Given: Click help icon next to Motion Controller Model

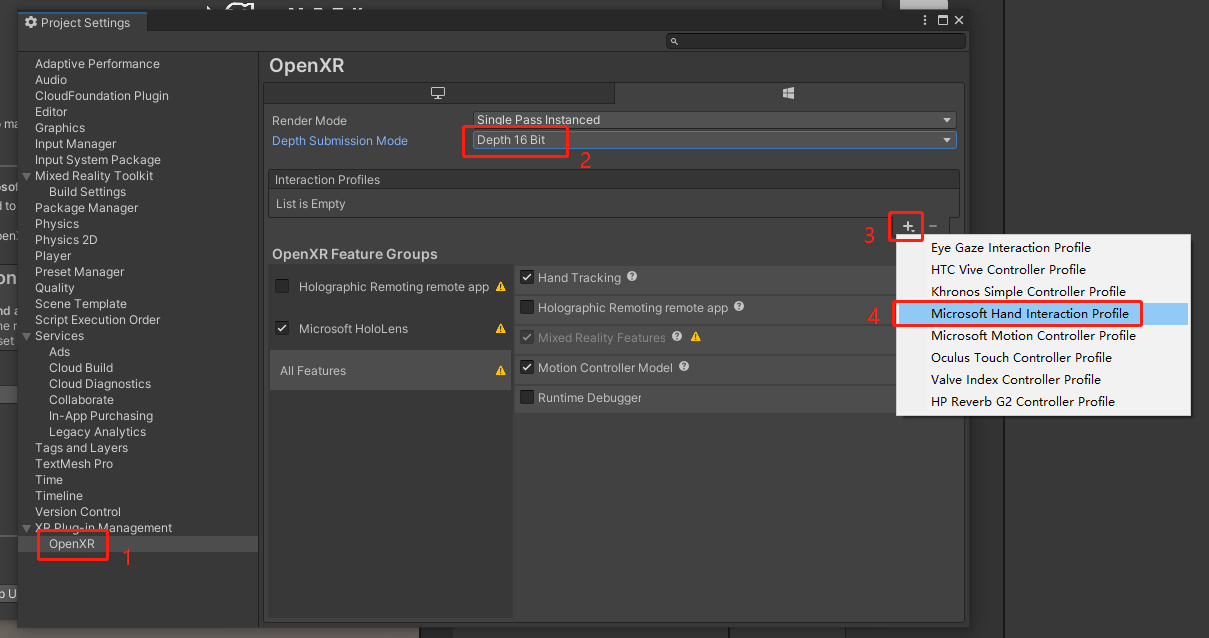Looking at the screenshot, I should [x=684, y=367].
